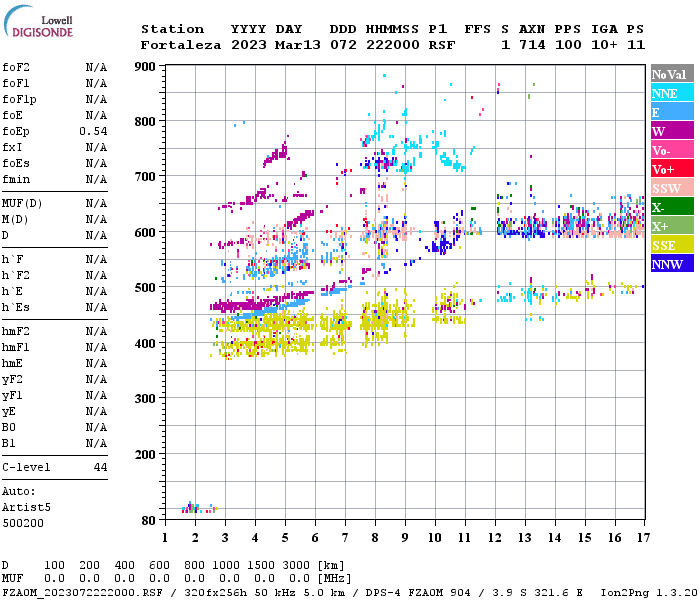Viewport: 700px width, 600px height.
Task: Select the NNE cyan legend swatch
Action: point(672,93)
